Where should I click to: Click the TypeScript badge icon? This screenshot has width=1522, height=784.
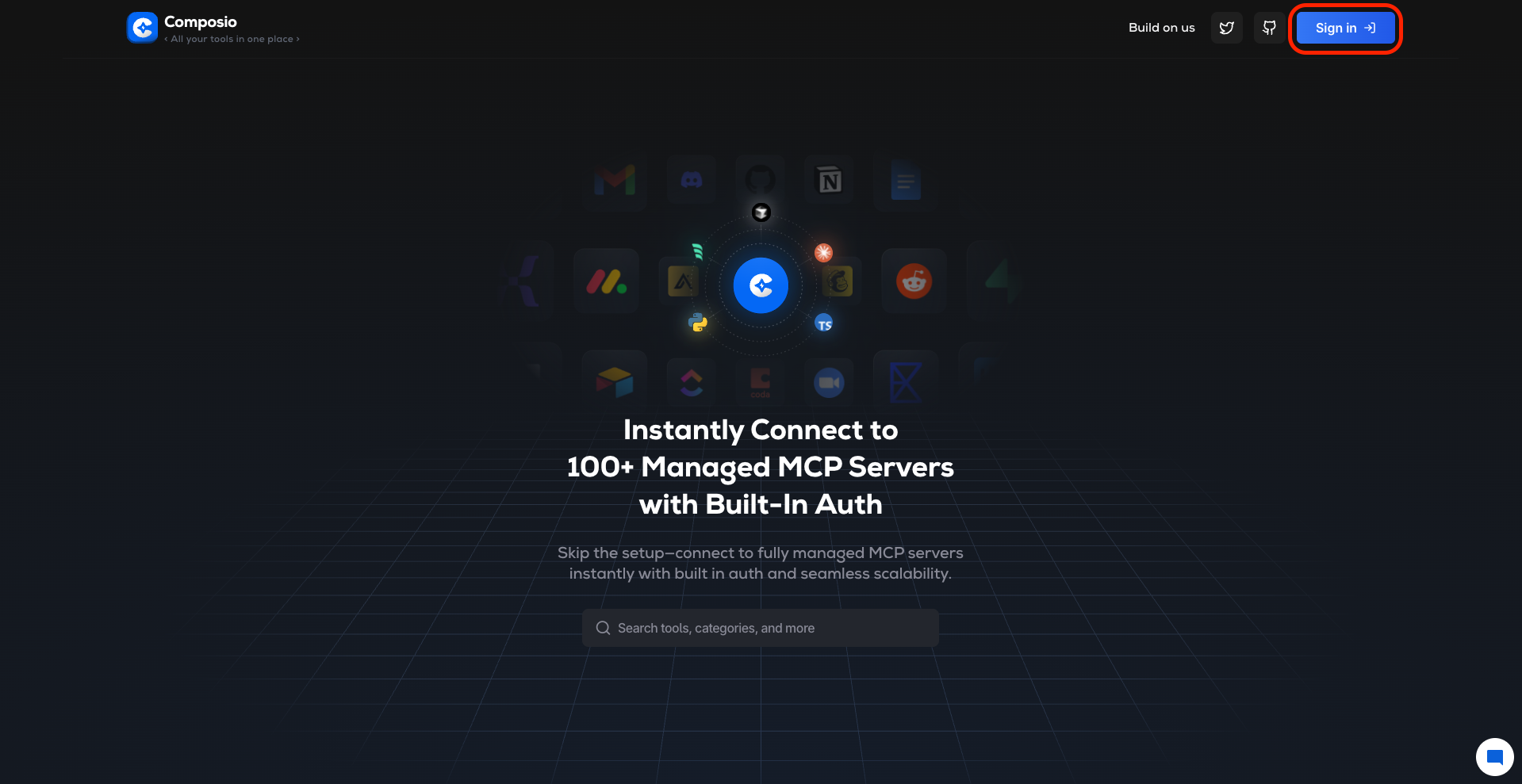tap(824, 323)
